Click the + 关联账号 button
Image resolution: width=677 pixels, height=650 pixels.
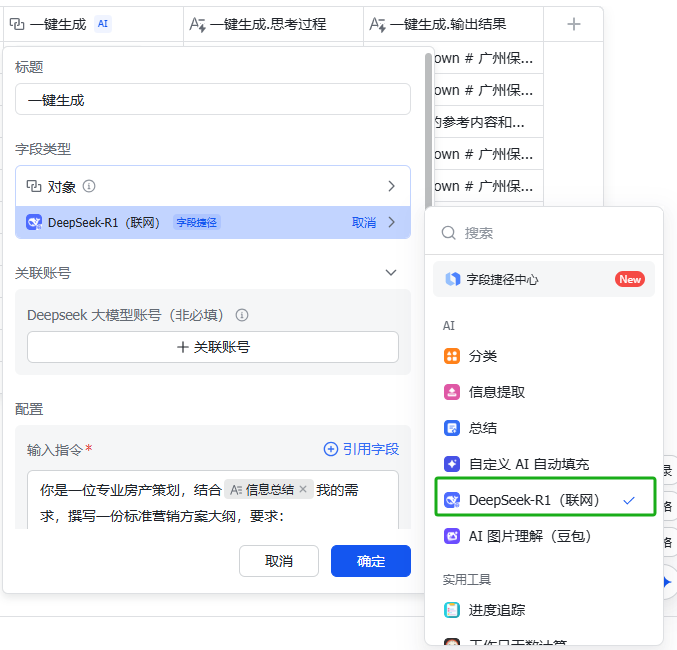213,347
